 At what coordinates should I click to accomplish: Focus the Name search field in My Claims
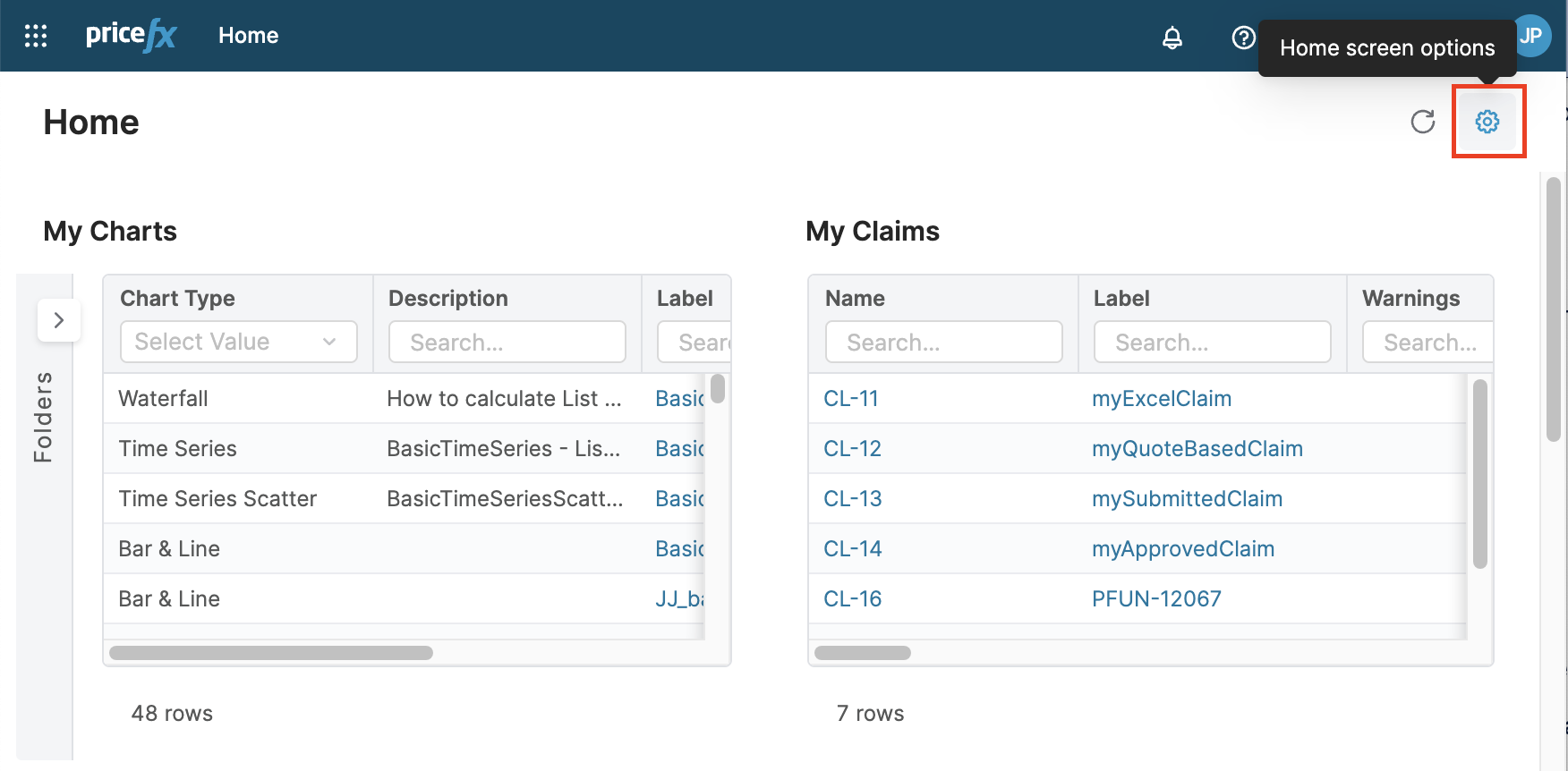tap(943, 343)
